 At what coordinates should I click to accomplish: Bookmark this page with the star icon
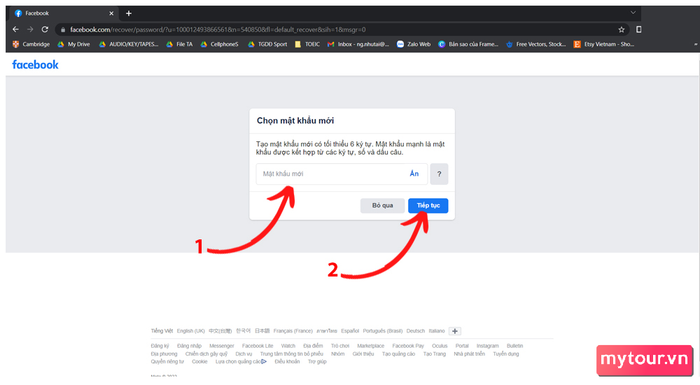coord(621,29)
